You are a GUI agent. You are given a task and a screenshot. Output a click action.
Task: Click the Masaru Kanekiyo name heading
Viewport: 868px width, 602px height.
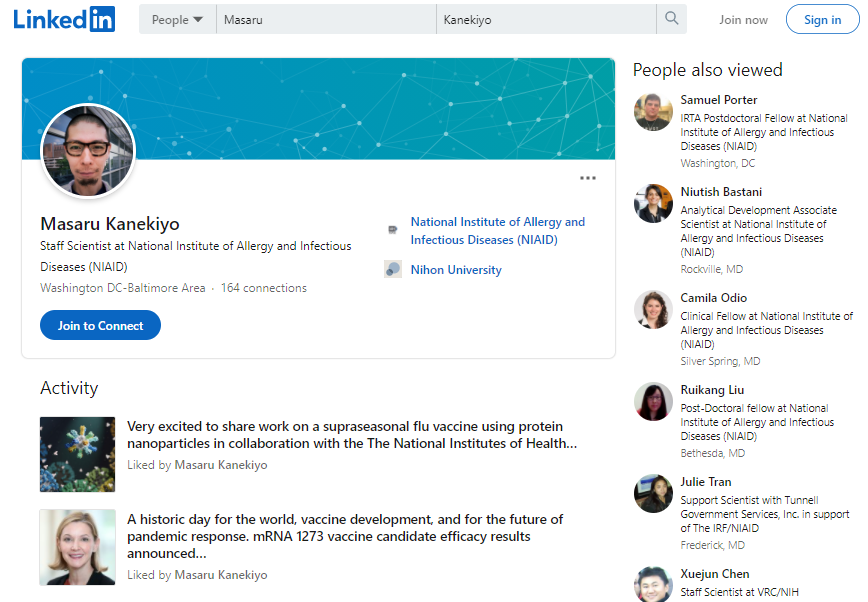110,224
